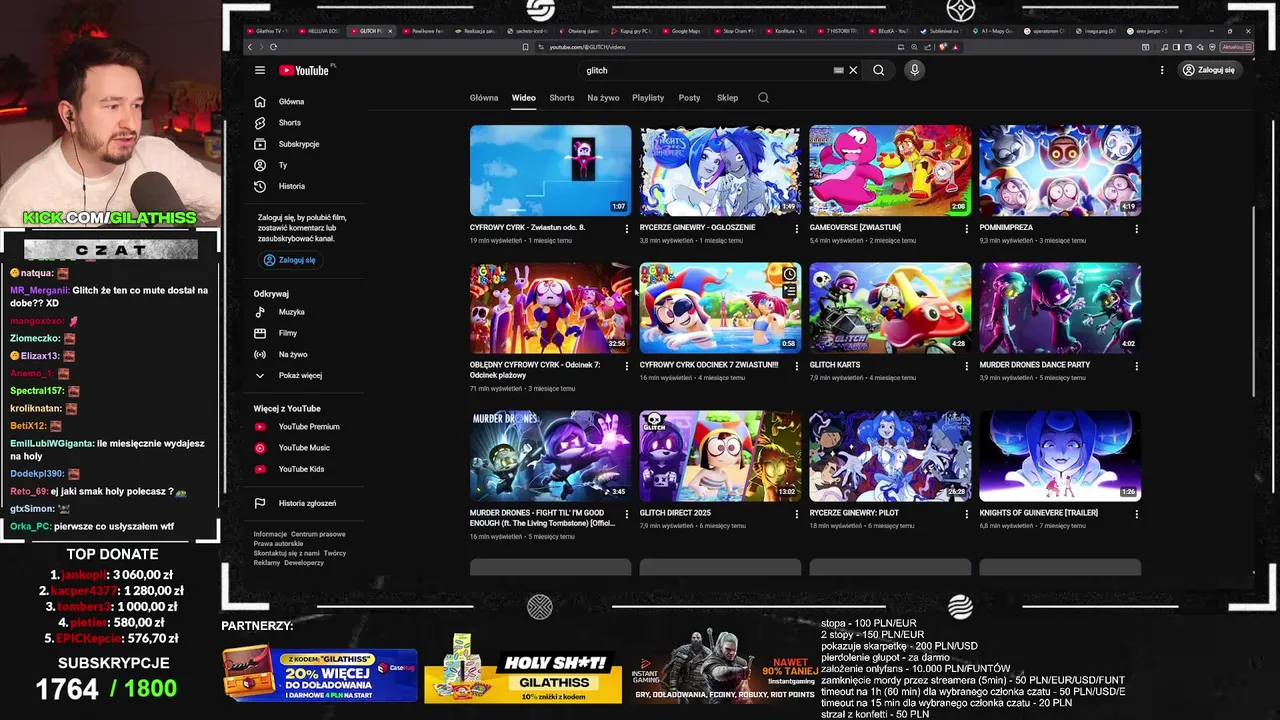This screenshot has height=720, width=1280.
Task: Play GLITCH KARTS thumbnail
Action: [890, 308]
